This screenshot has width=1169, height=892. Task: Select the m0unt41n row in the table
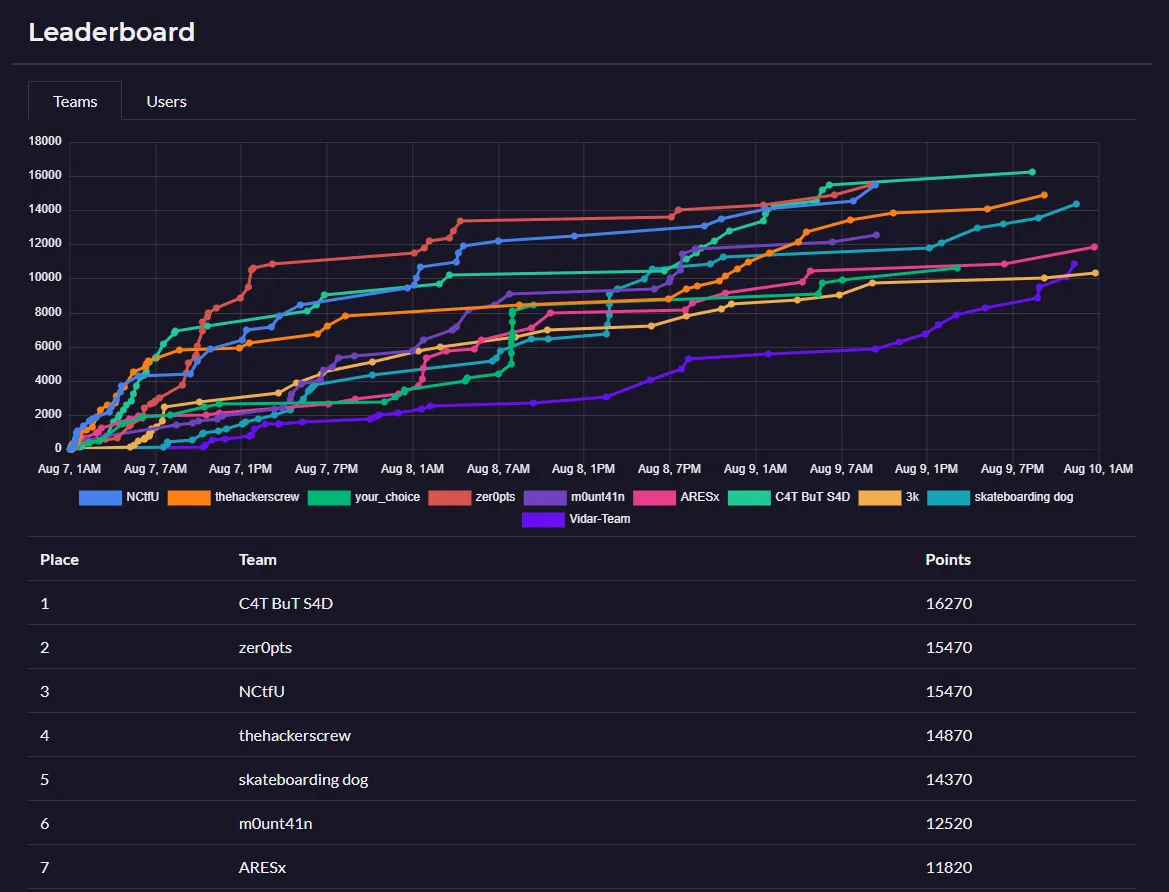[276, 824]
